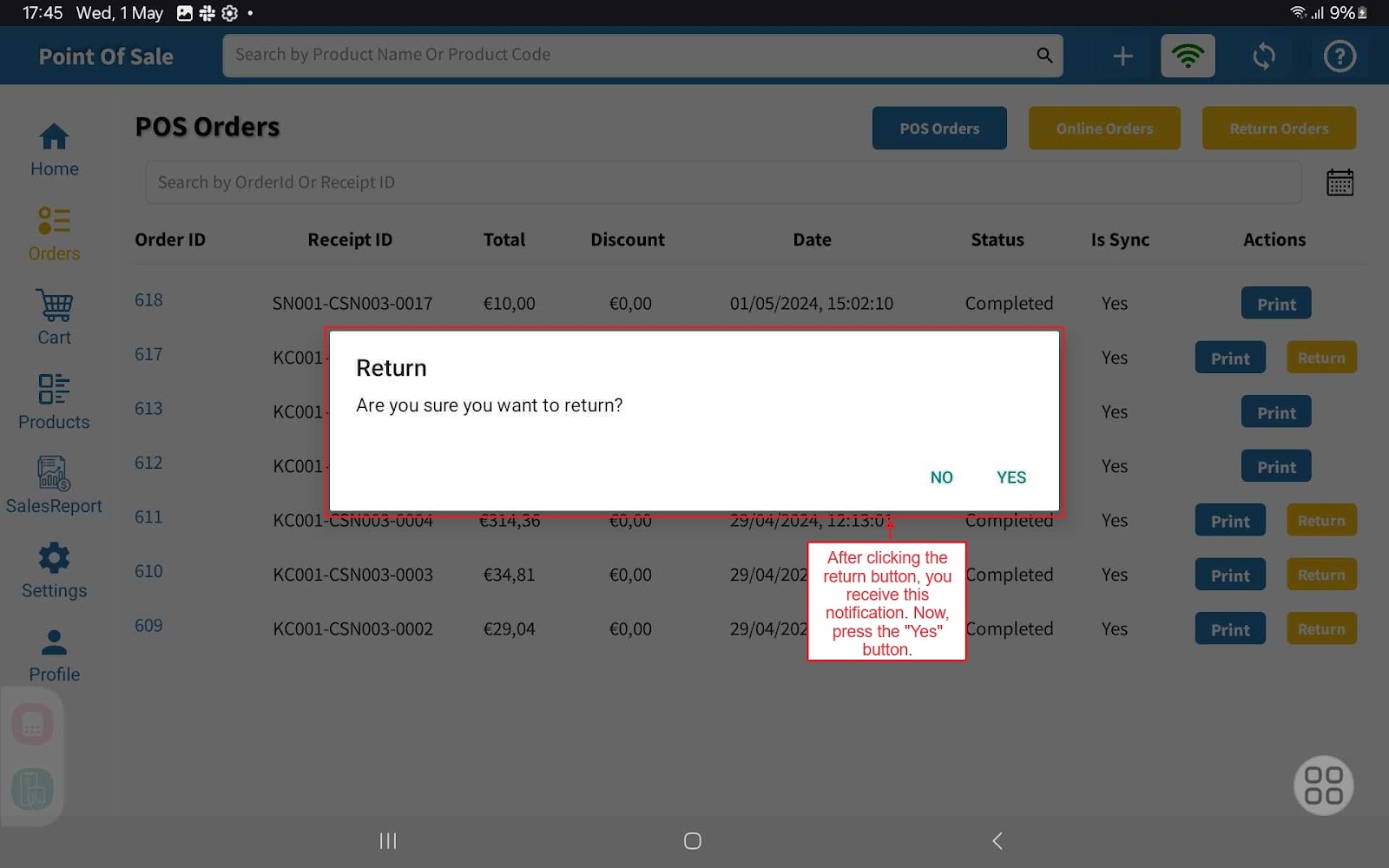The height and width of the screenshot is (868, 1389).
Task: Open the calendar date filter
Action: [x=1339, y=183]
